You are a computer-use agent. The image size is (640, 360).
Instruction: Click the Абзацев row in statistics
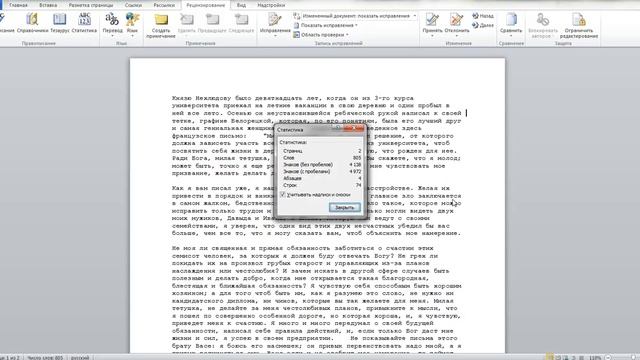click(322, 178)
